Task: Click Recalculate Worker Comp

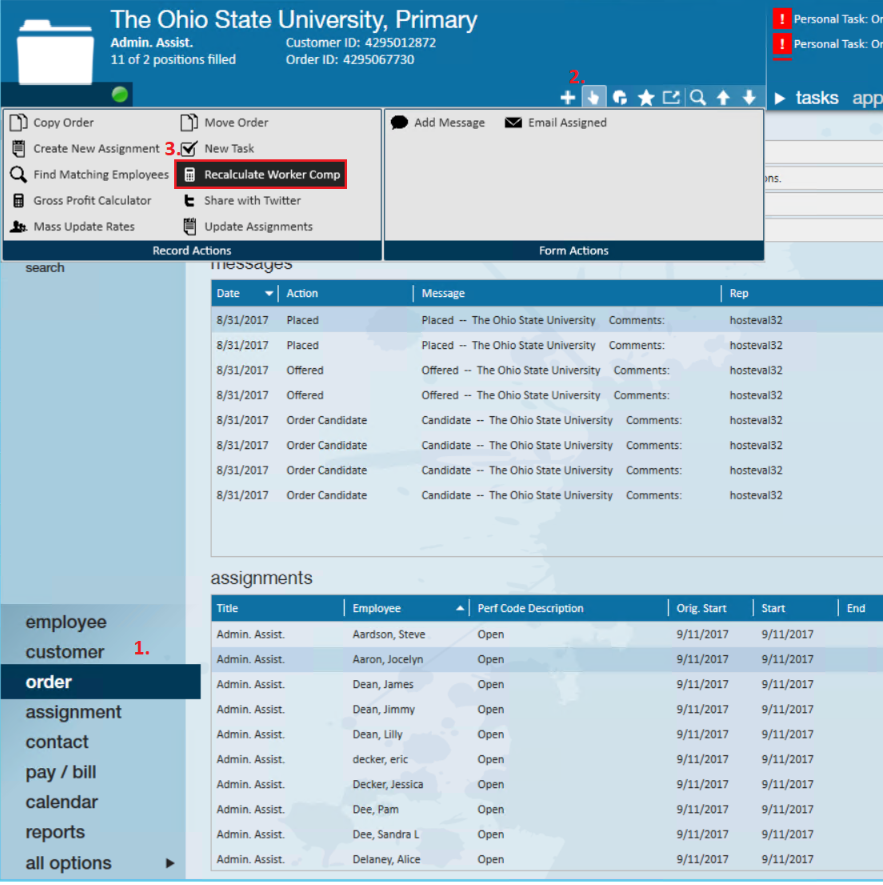Action: [261, 174]
